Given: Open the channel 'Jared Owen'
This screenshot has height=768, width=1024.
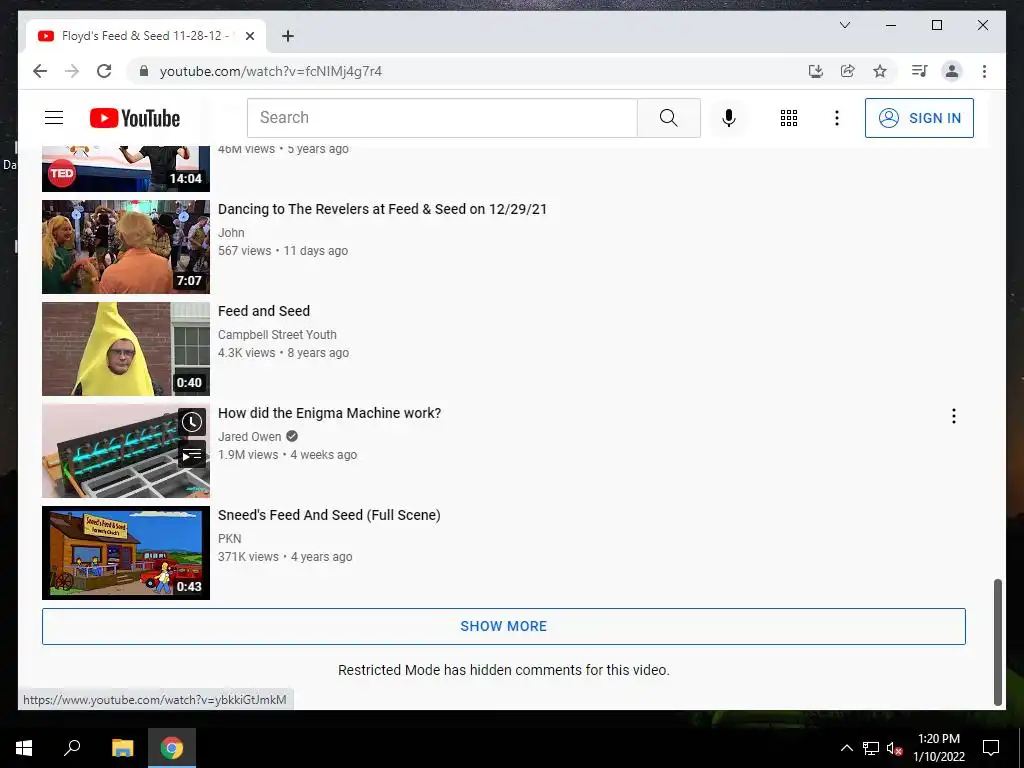Looking at the screenshot, I should pos(249,436).
